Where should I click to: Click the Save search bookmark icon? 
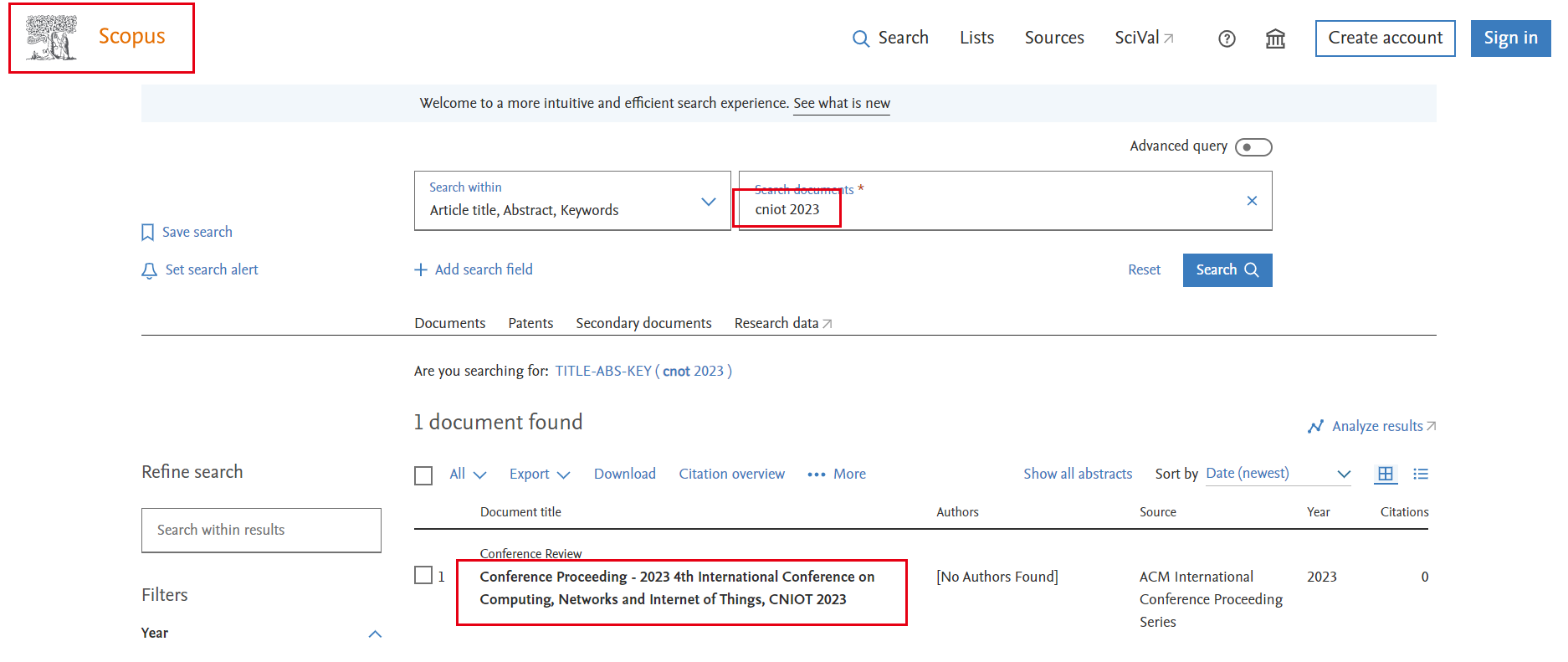coord(148,233)
